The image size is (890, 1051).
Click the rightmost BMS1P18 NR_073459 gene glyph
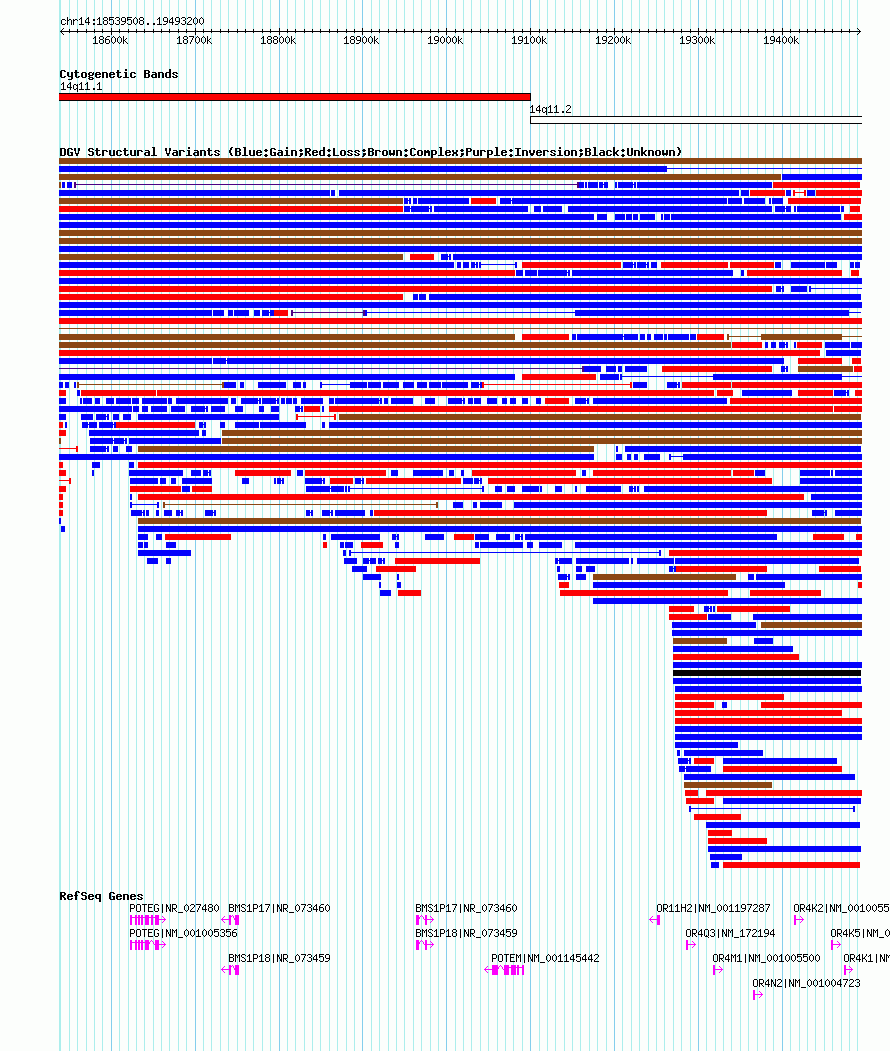(x=425, y=945)
